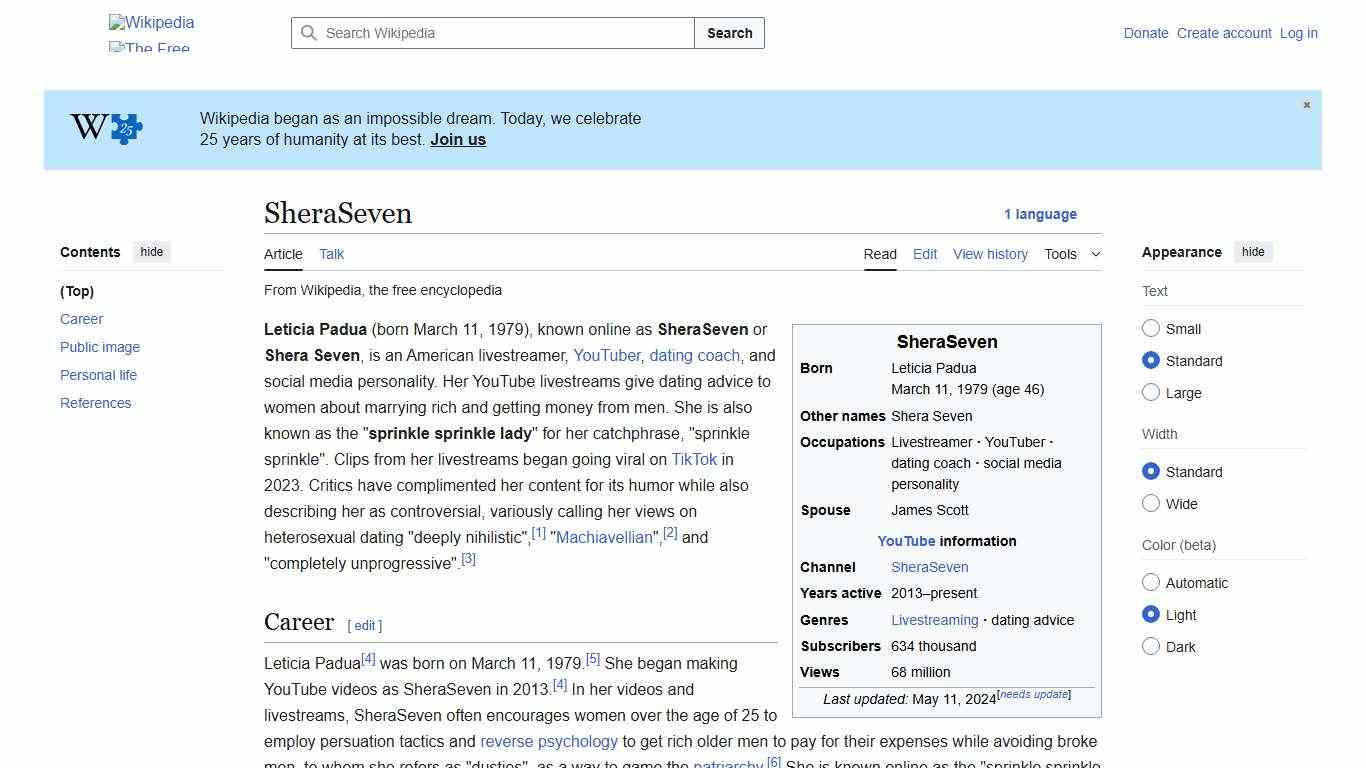The width and height of the screenshot is (1366, 768).
Task: Open the SheraSeven YouTube channel link
Action: point(929,567)
